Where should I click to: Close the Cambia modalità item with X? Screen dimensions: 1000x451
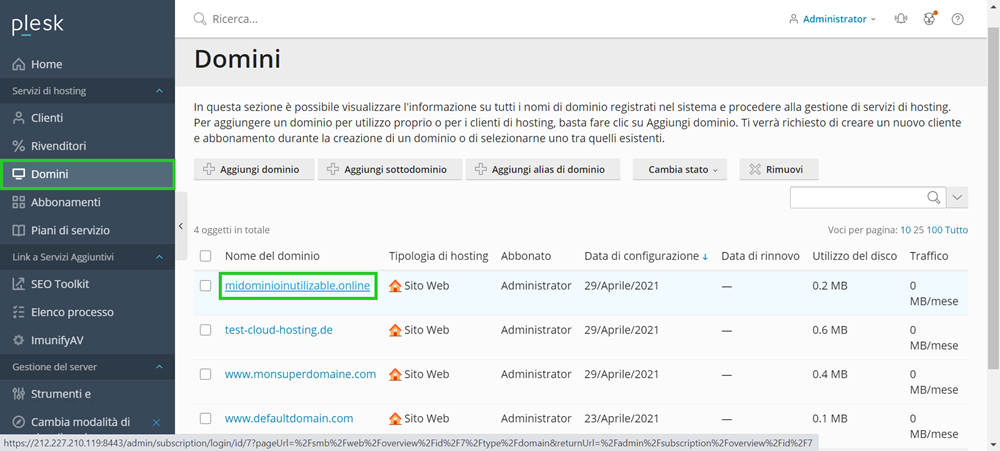[x=156, y=422]
